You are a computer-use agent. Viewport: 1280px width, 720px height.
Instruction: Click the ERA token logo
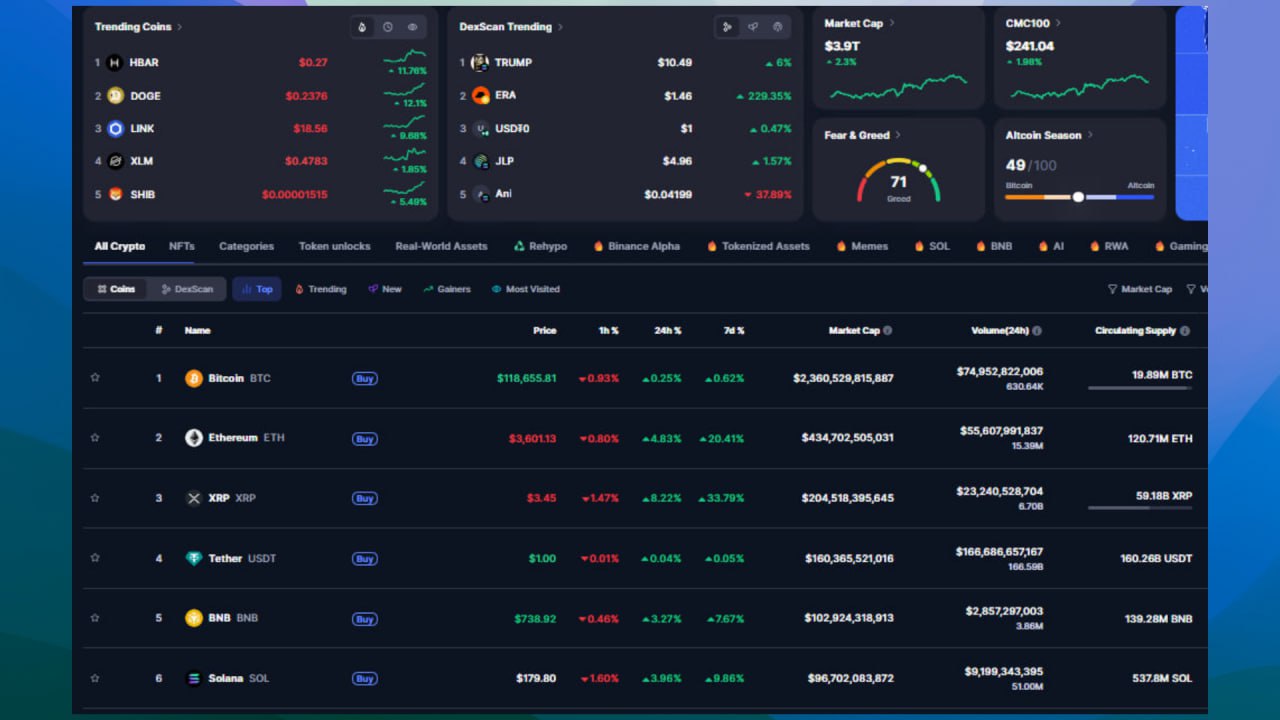pyautogui.click(x=480, y=95)
